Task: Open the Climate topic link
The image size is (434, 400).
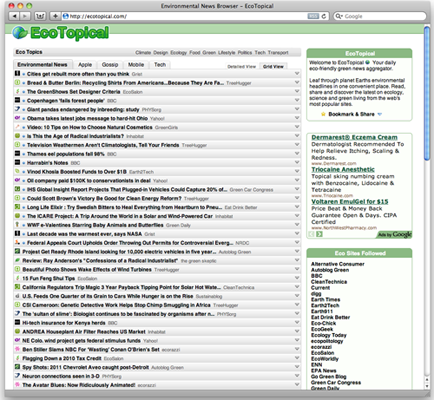Action: pos(143,52)
